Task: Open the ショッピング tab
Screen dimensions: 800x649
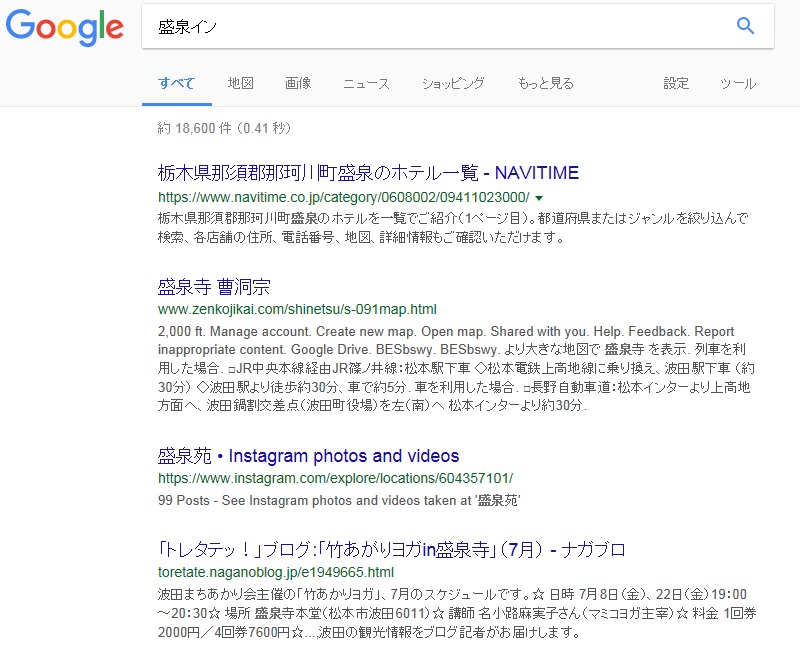Action: coord(453,83)
